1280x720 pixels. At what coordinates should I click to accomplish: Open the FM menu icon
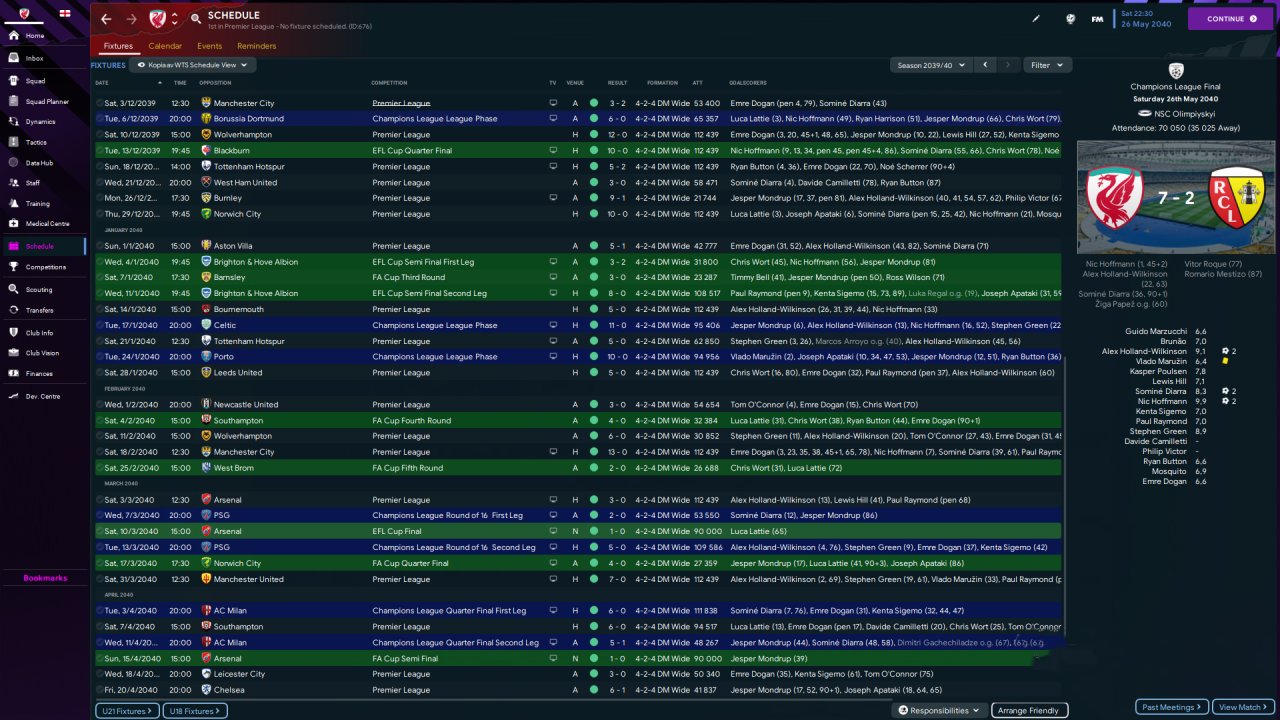[x=1097, y=18]
